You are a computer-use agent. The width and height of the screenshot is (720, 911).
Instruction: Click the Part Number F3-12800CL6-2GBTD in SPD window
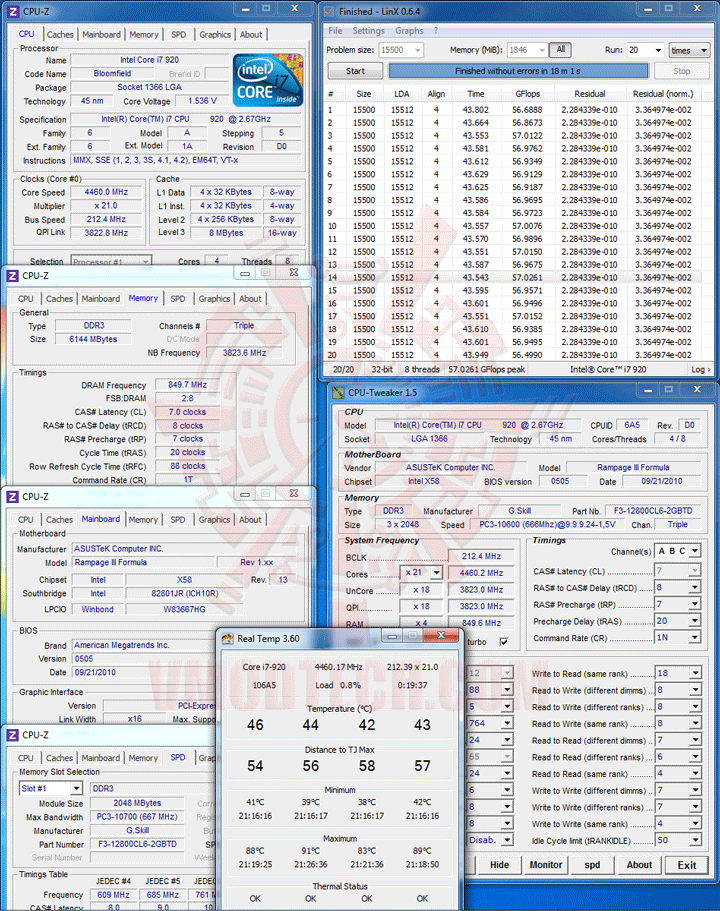(138, 844)
